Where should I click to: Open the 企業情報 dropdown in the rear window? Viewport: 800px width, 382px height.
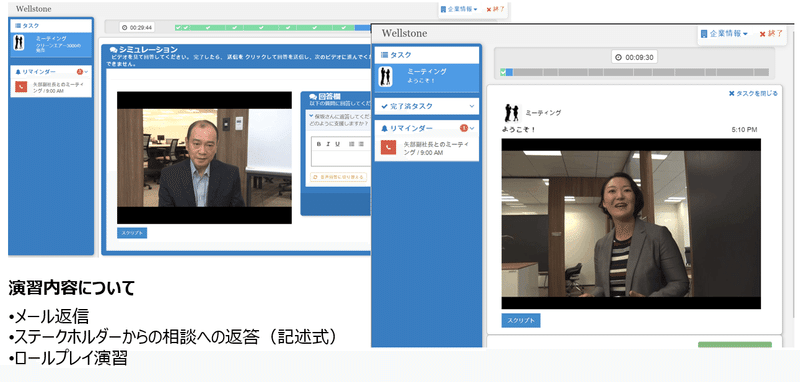tap(459, 9)
